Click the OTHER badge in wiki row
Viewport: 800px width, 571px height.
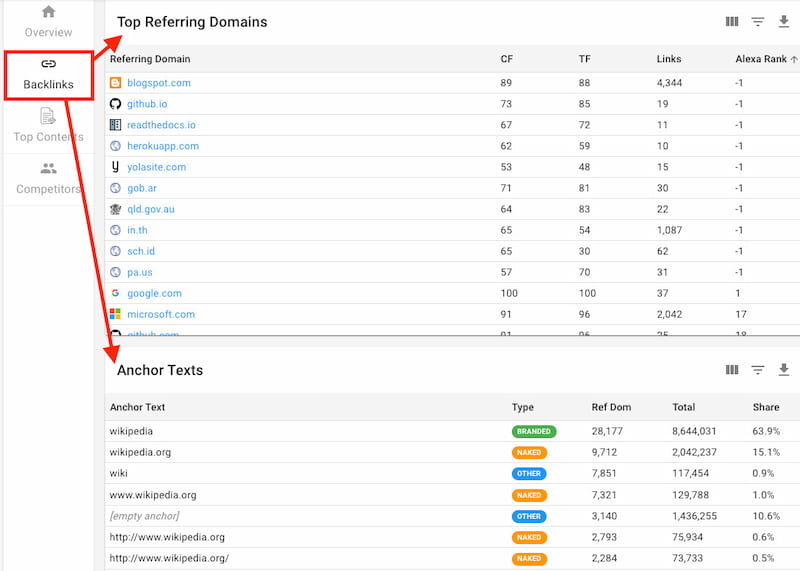click(x=529, y=474)
